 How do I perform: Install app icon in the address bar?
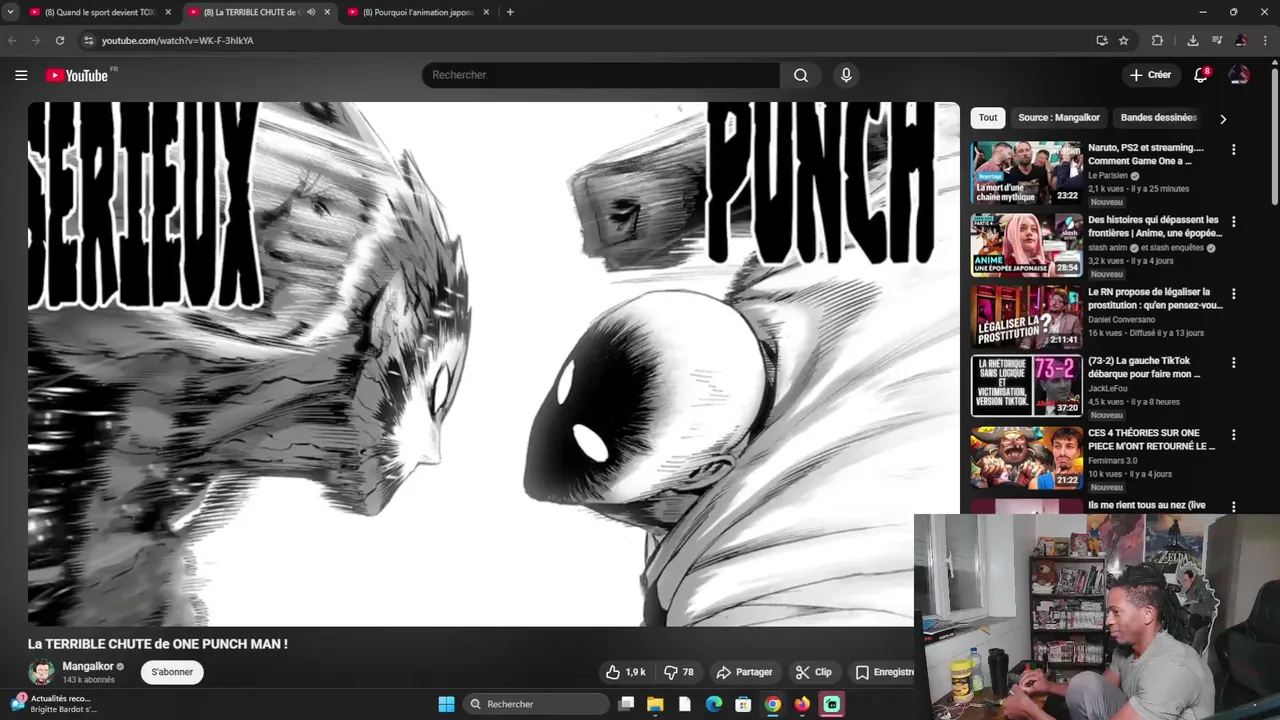(x=1102, y=40)
